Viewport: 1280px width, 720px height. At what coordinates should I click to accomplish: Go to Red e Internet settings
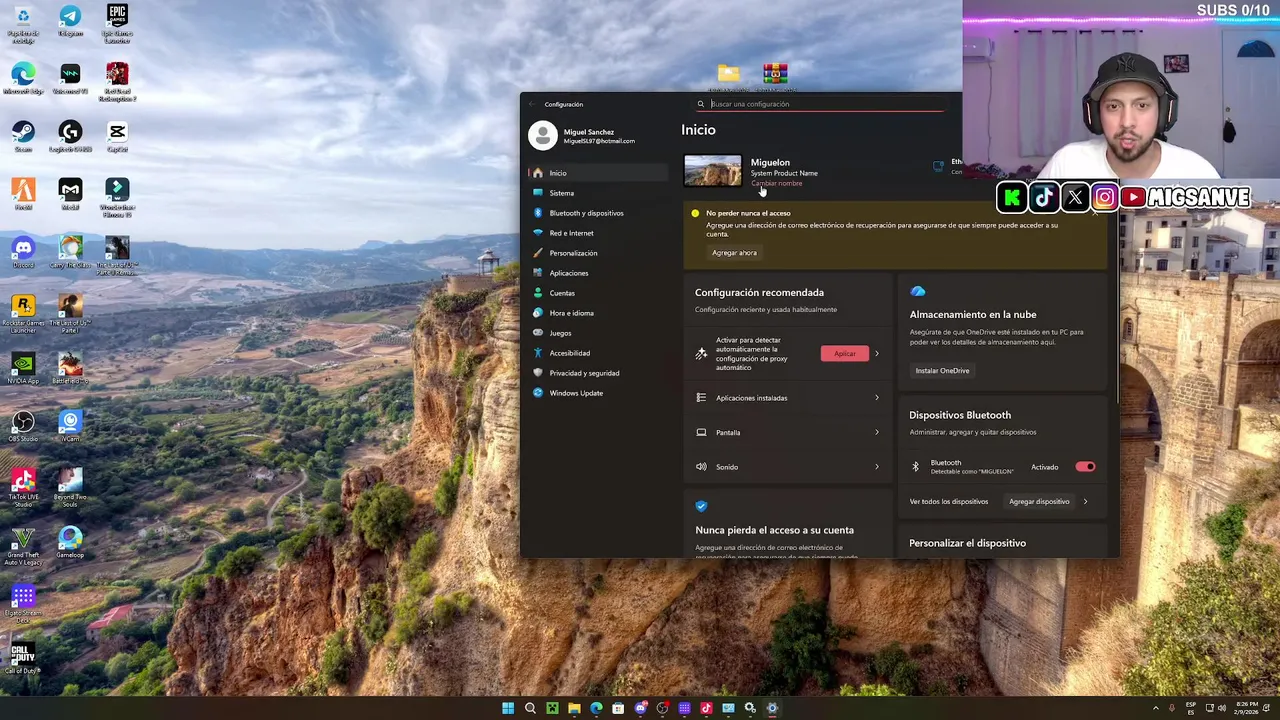[x=597, y=233]
